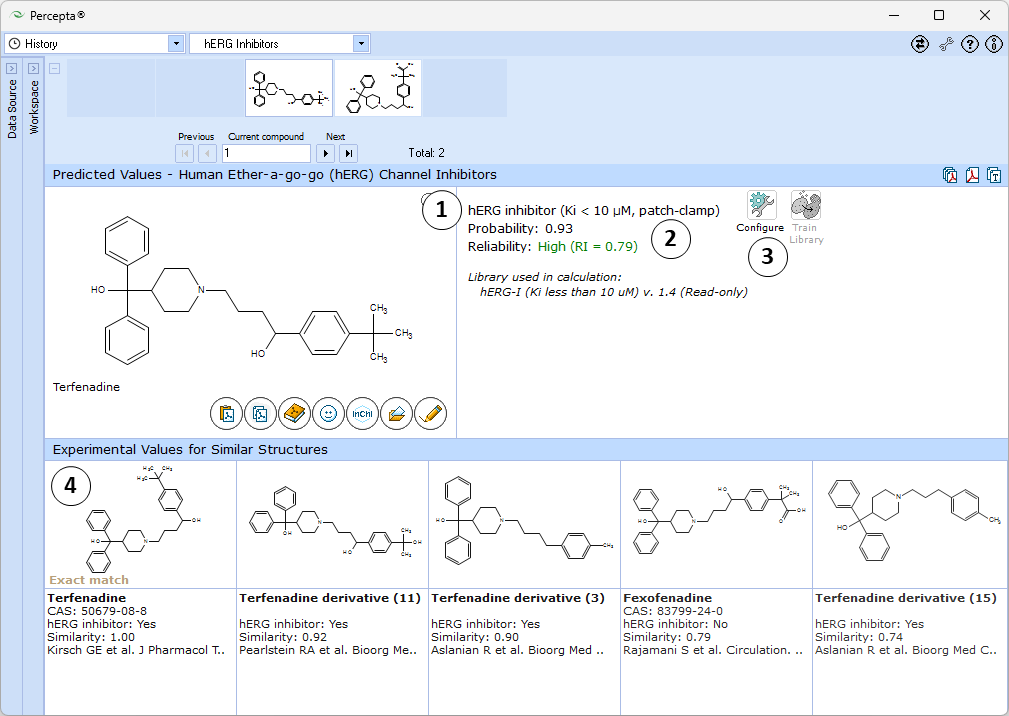
Task: Collapse the compound thumbnail strip minus button
Action: [55, 68]
